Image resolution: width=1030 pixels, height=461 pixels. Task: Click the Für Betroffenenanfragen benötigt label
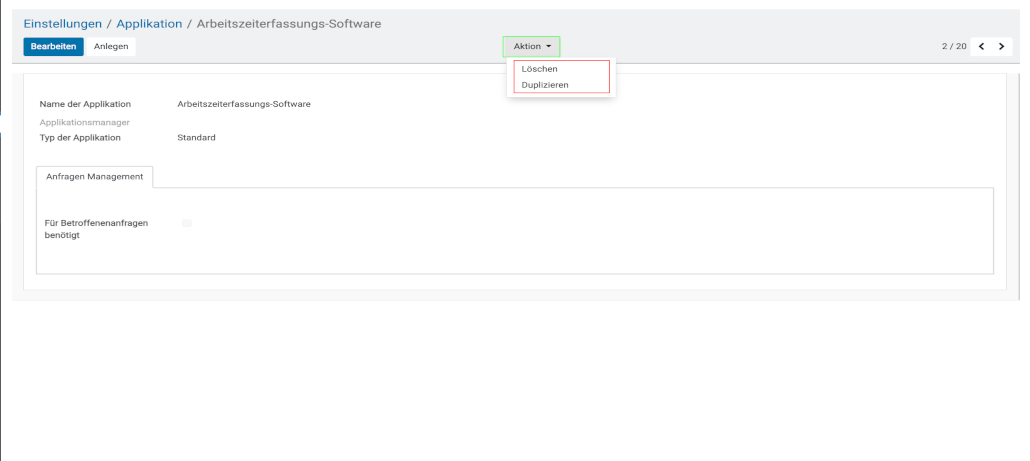pos(94,229)
